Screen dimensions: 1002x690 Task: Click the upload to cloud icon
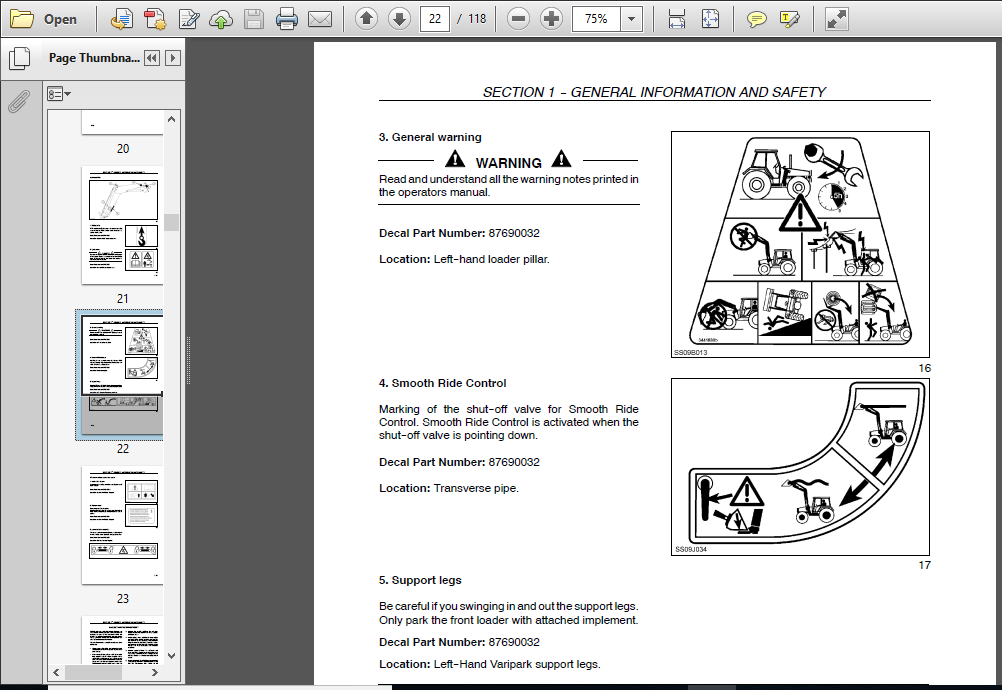coord(221,19)
